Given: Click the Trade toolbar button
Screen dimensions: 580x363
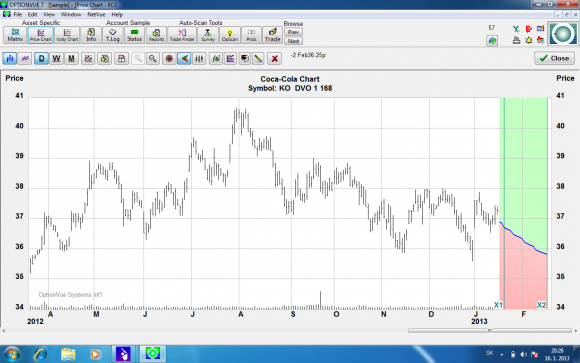Looking at the screenshot, I should (x=273, y=35).
